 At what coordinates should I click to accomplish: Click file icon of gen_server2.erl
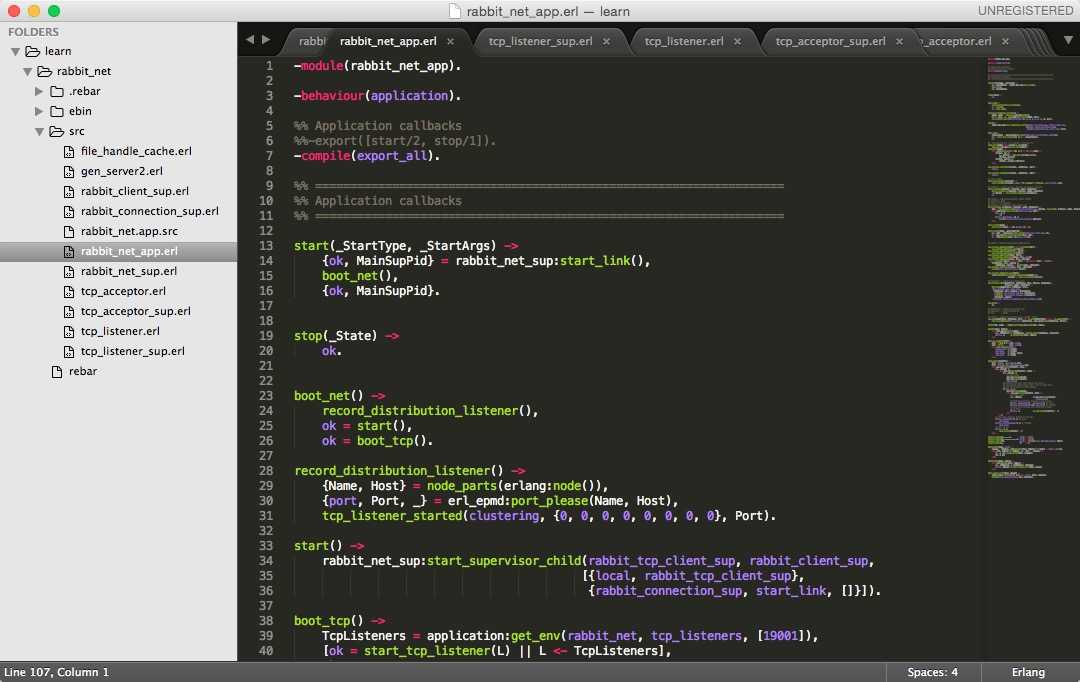(69, 172)
